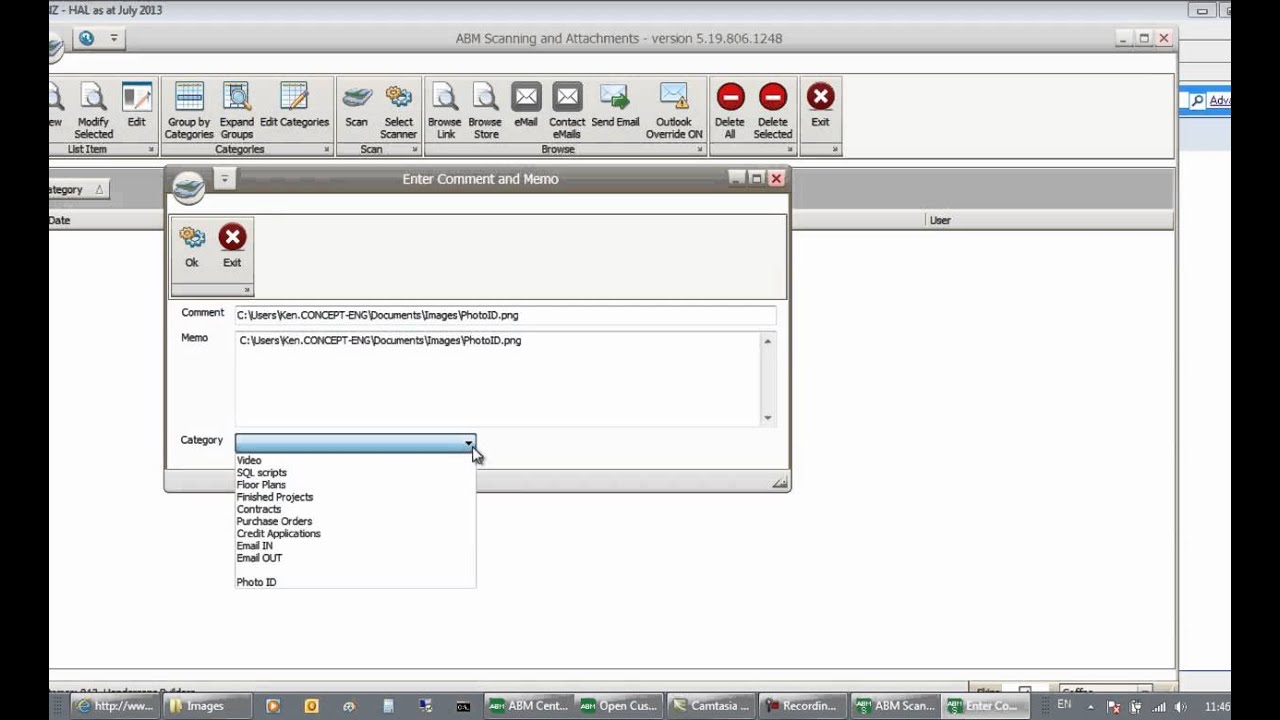Click inside the Memo text area
This screenshot has height=720, width=1280.
498,379
